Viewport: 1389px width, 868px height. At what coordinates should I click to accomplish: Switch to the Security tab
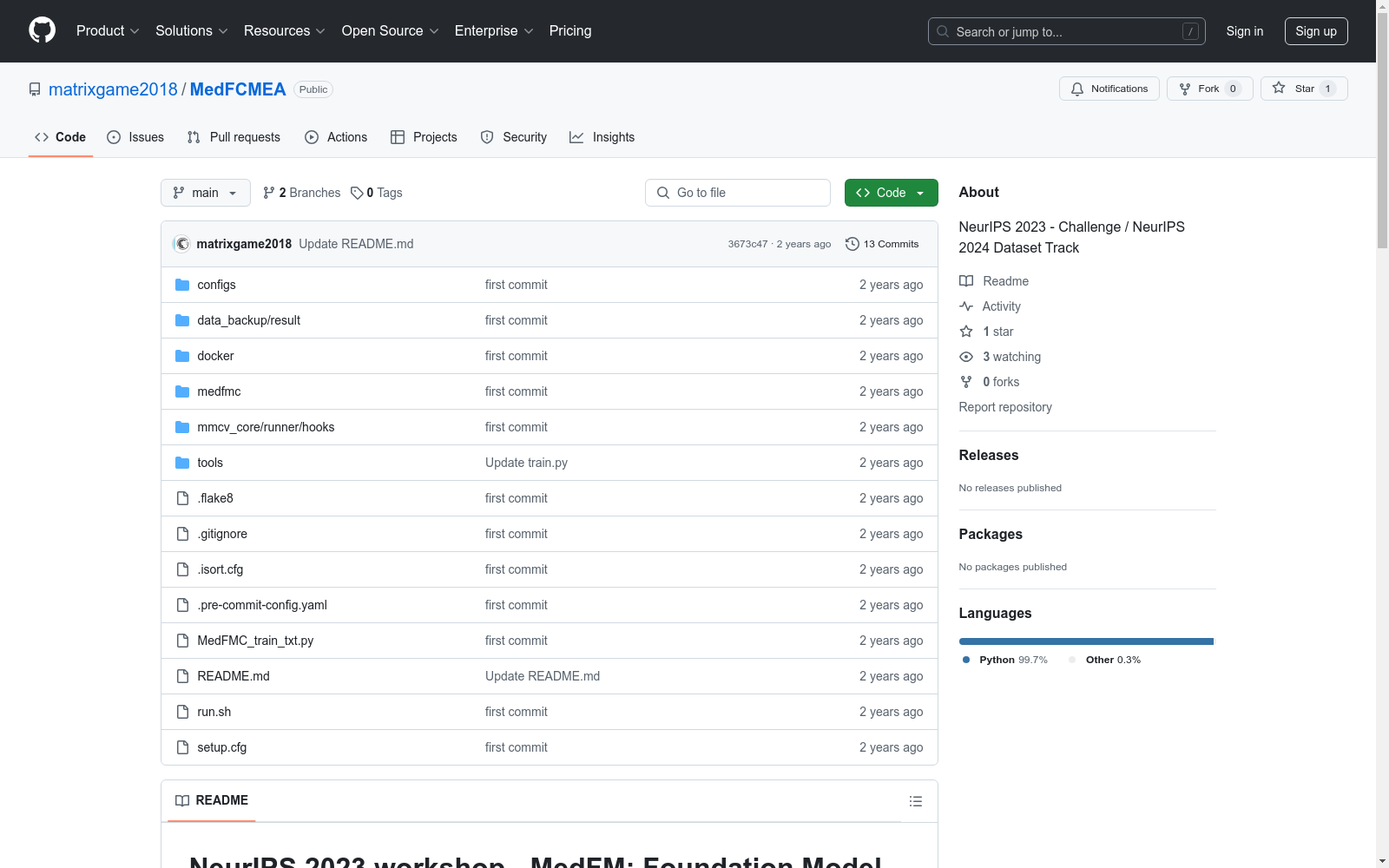pyautogui.click(x=514, y=137)
